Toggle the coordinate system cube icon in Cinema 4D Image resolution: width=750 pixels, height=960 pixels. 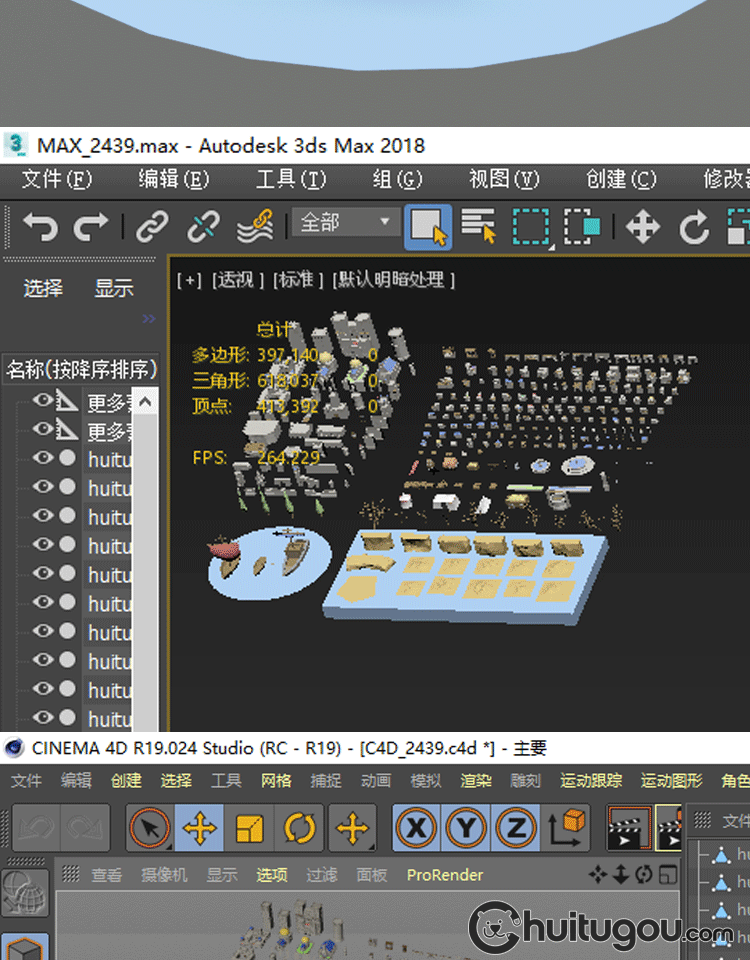(566, 828)
